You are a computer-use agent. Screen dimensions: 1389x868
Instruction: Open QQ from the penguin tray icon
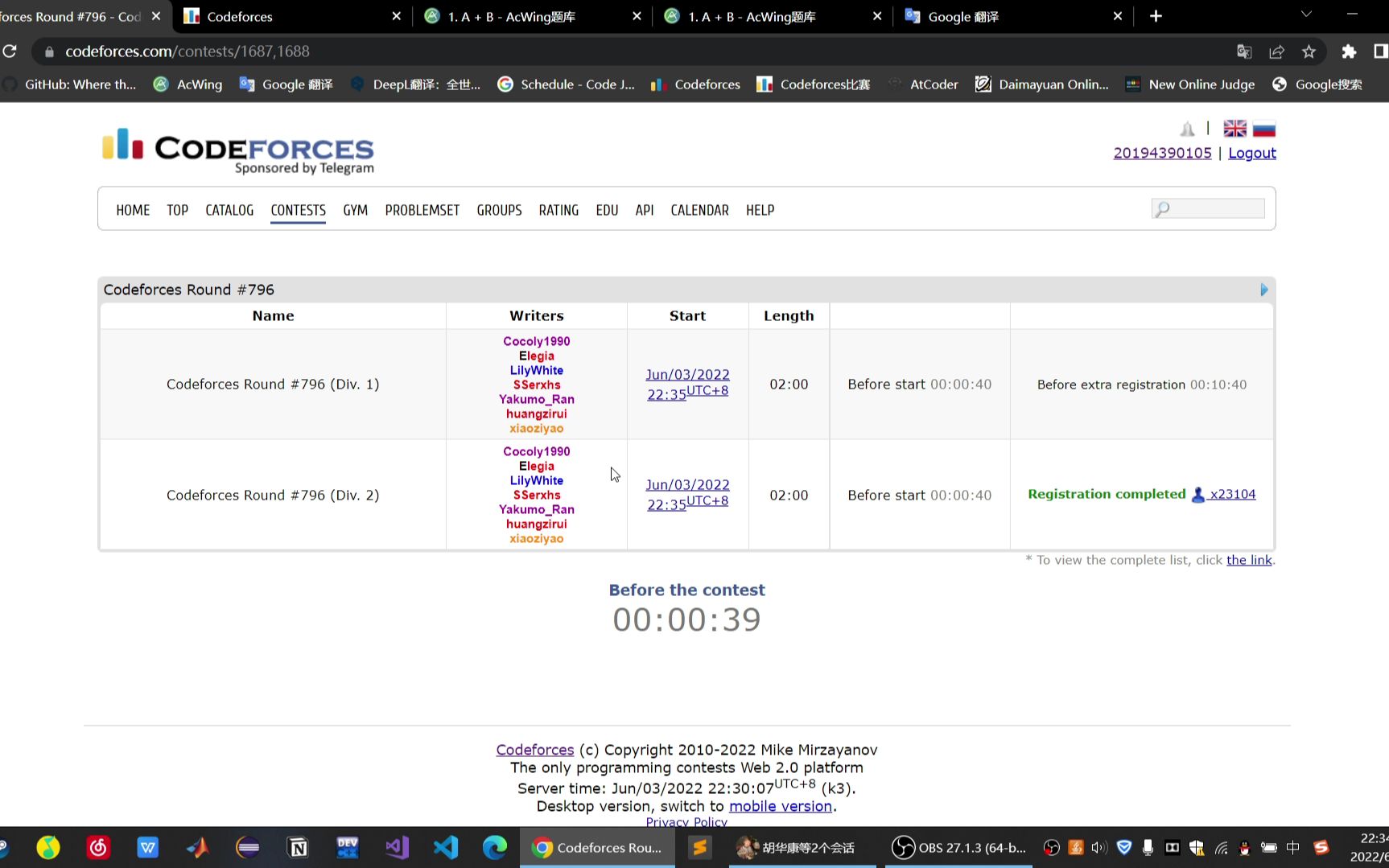(x=1244, y=847)
